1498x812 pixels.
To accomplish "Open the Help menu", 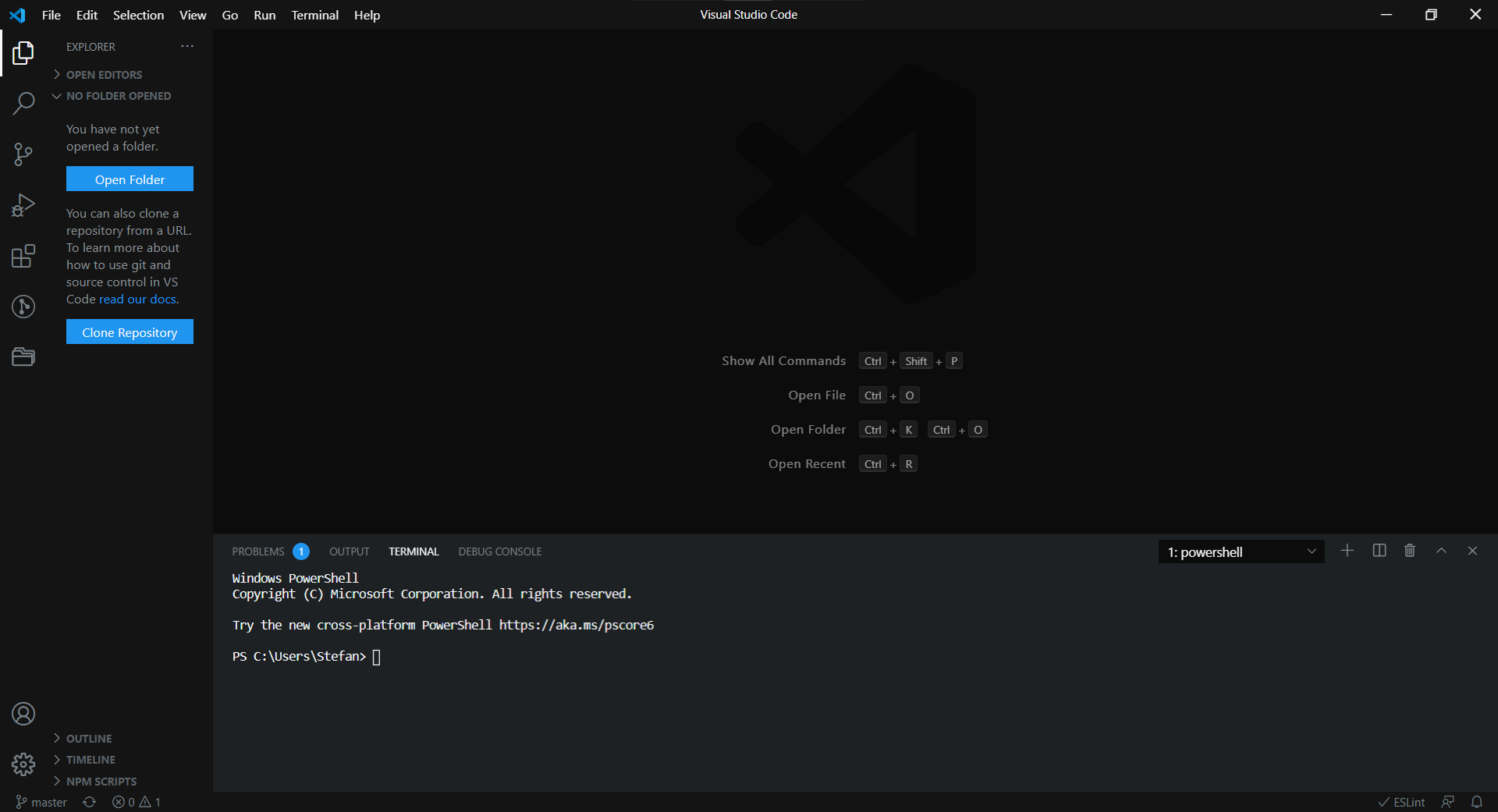I will point(367,15).
